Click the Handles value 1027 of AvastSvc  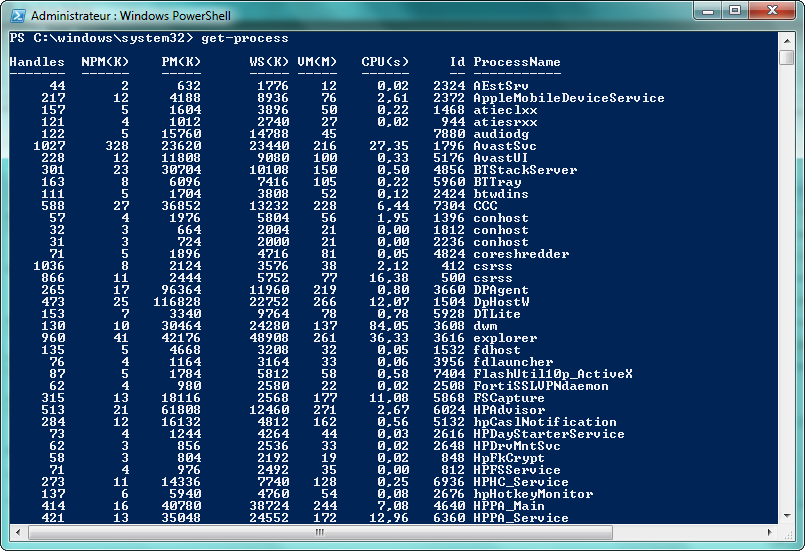tap(49, 146)
